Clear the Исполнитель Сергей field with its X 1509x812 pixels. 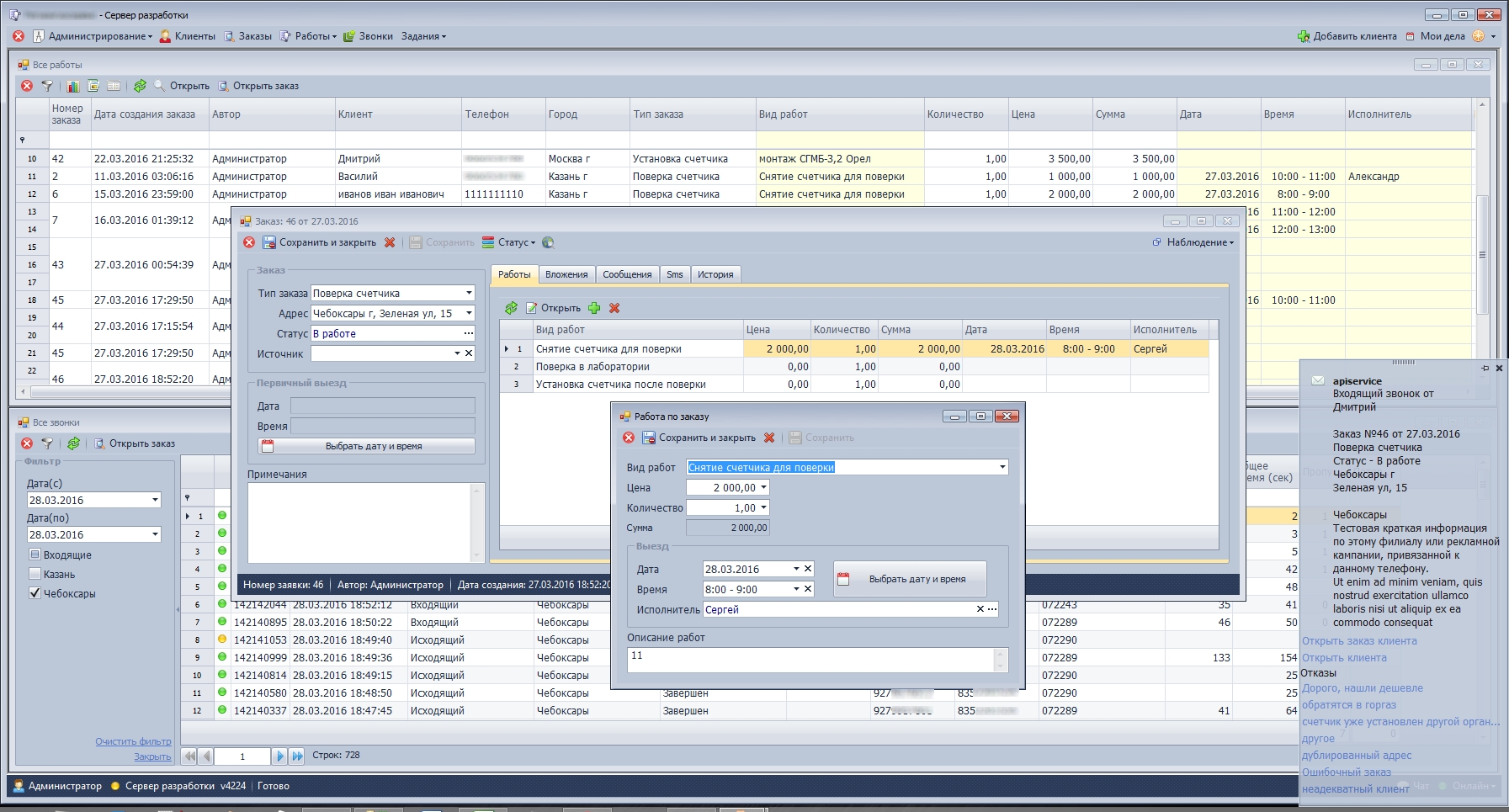pyautogui.click(x=980, y=609)
